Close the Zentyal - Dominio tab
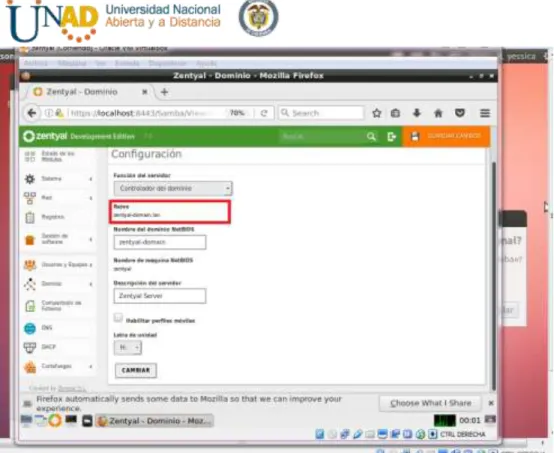 pyautogui.click(x=145, y=92)
